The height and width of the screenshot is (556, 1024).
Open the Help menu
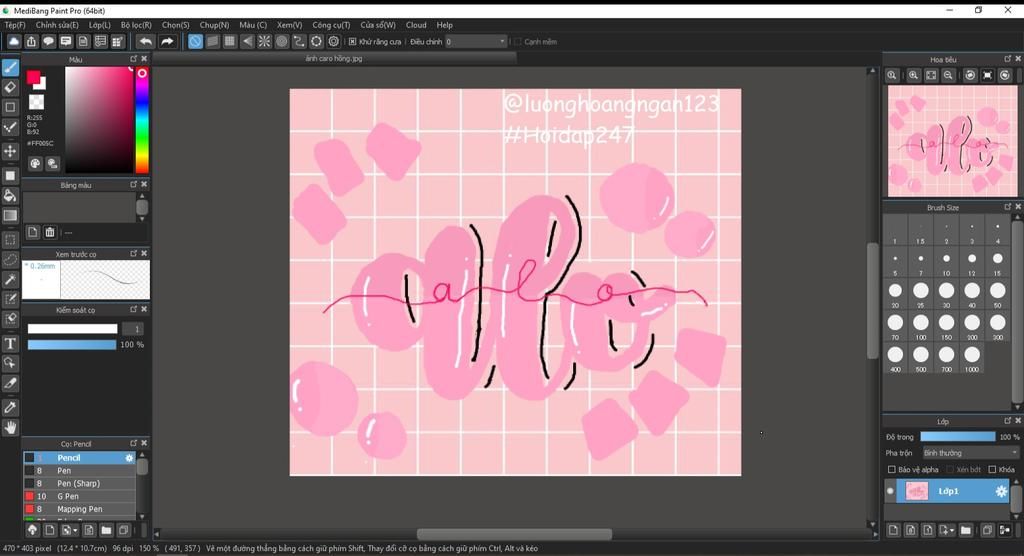[x=444, y=25]
